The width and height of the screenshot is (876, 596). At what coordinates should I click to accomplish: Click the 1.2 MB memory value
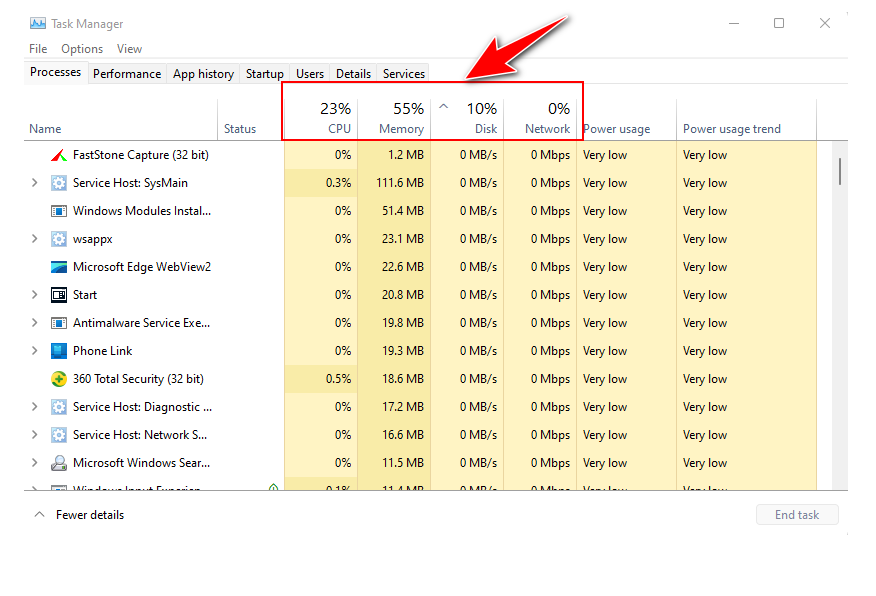(406, 155)
